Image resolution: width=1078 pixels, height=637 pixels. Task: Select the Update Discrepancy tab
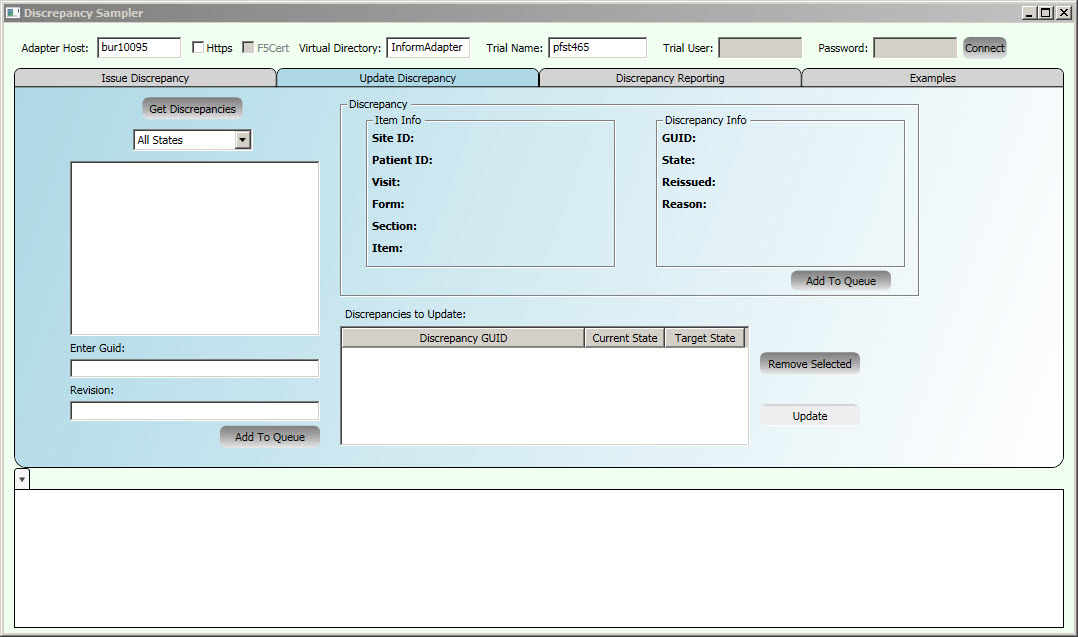[x=408, y=78]
